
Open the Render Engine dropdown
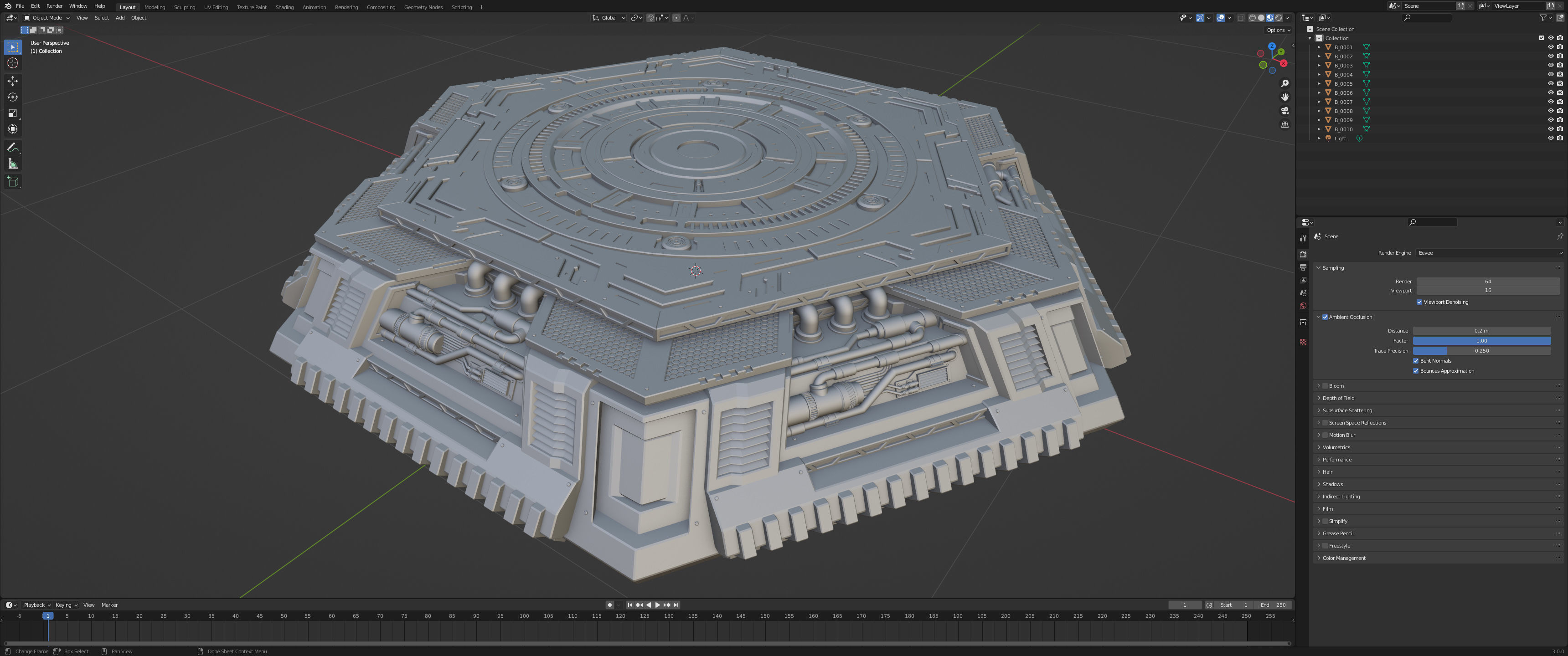pos(1489,252)
